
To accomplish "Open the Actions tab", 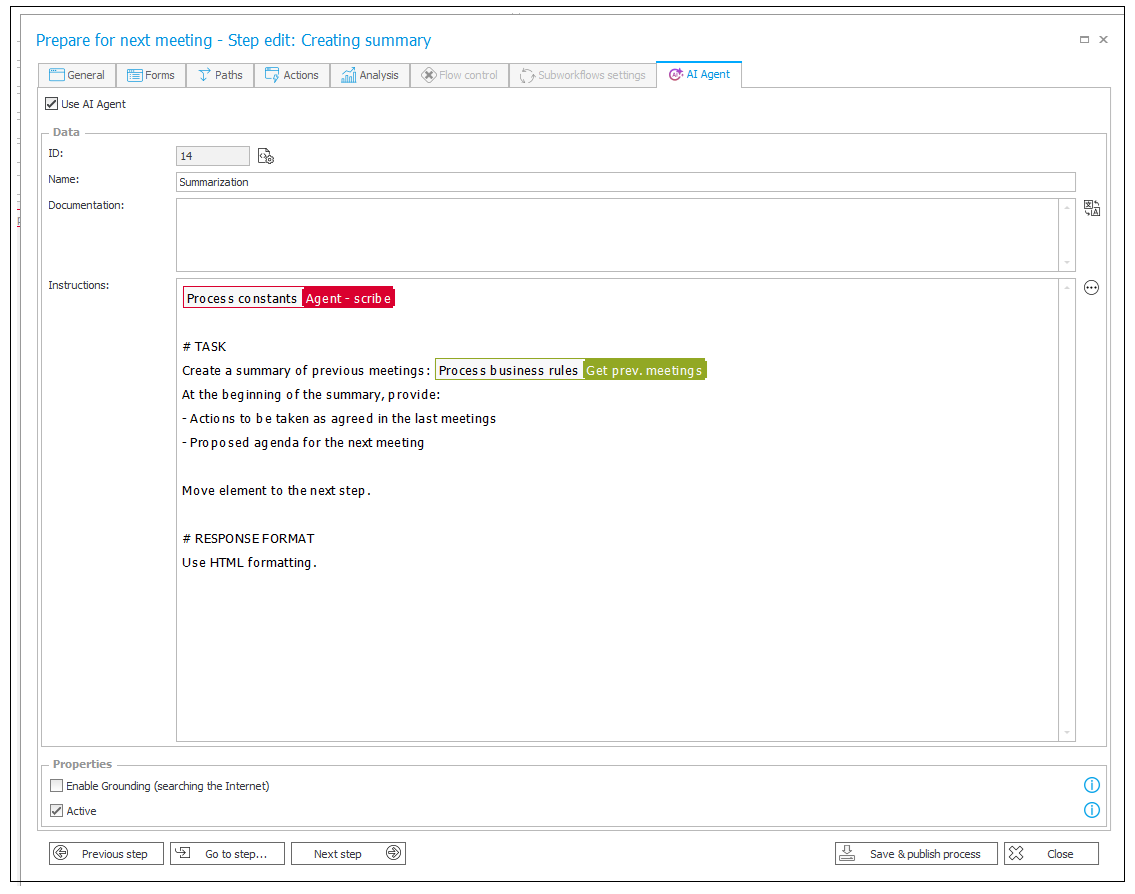I will point(291,75).
